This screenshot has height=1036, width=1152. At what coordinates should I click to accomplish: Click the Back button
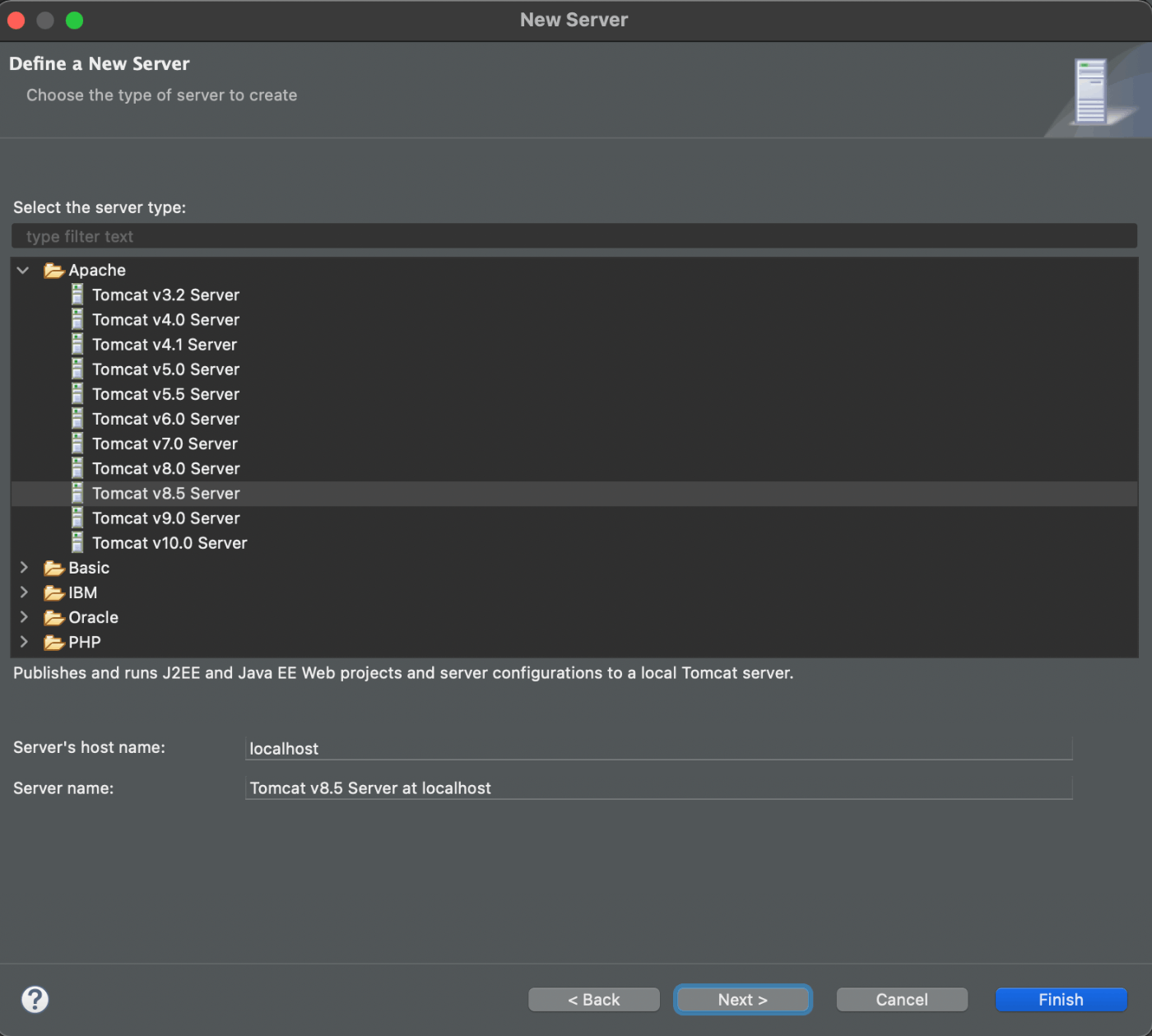tap(594, 1000)
